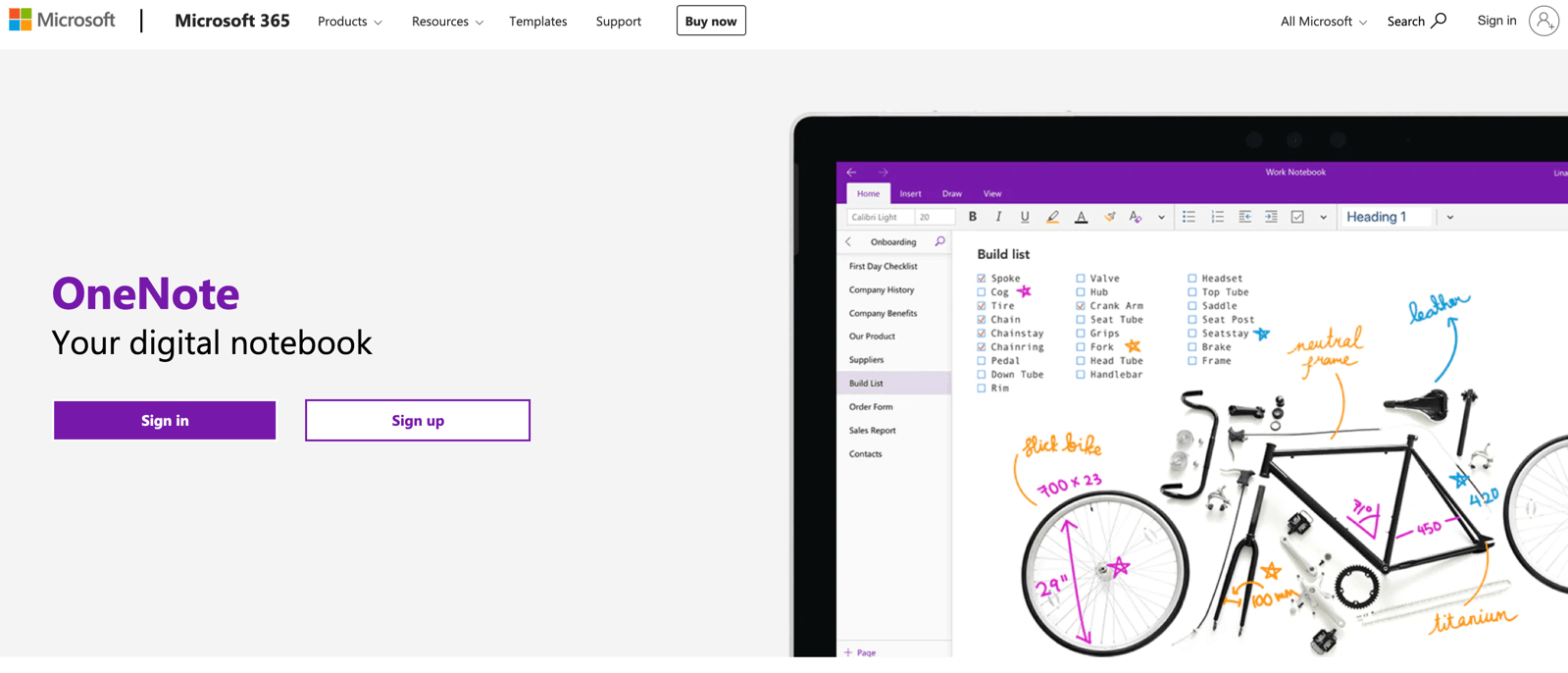Insert a numbered list

point(1217,217)
